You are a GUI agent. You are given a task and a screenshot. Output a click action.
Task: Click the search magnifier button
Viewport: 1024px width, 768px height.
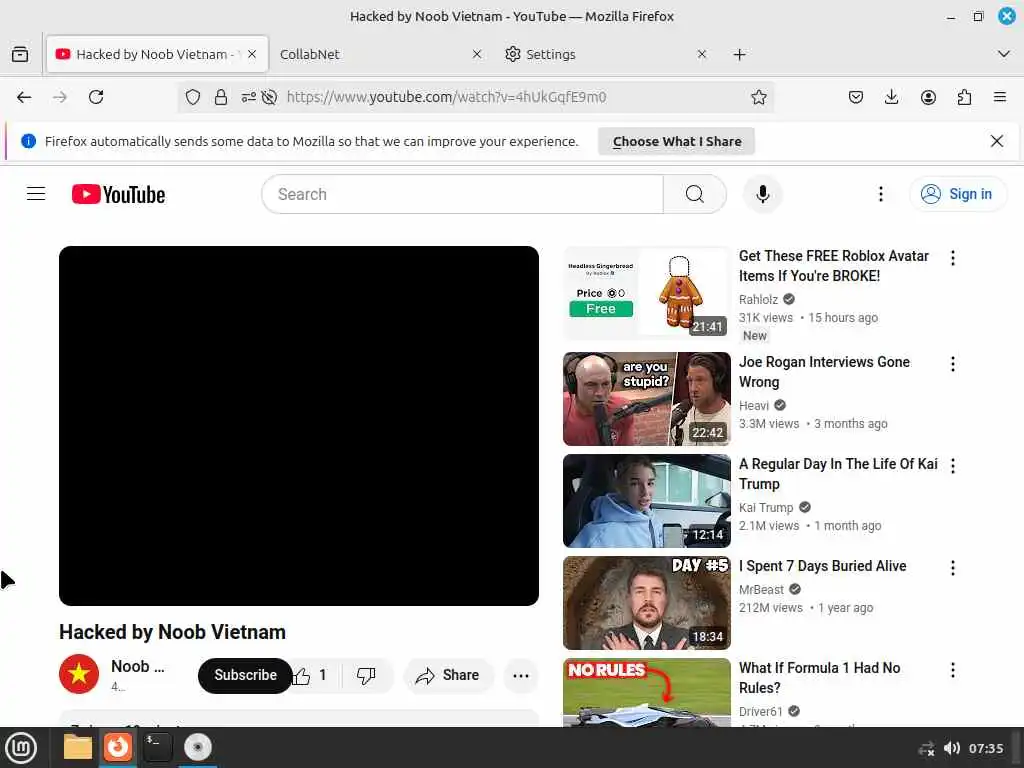(x=695, y=194)
